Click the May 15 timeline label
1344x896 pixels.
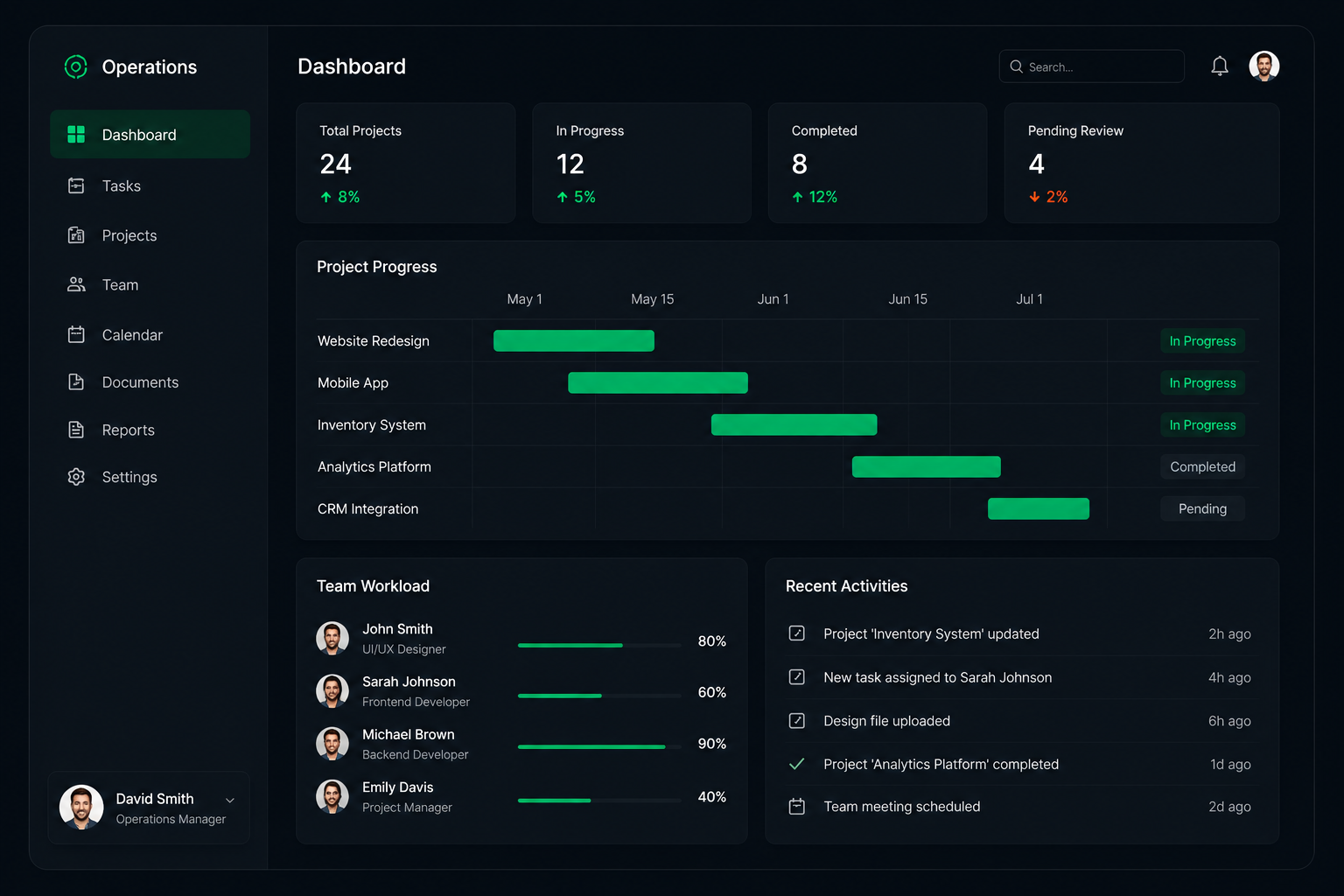pyautogui.click(x=653, y=299)
